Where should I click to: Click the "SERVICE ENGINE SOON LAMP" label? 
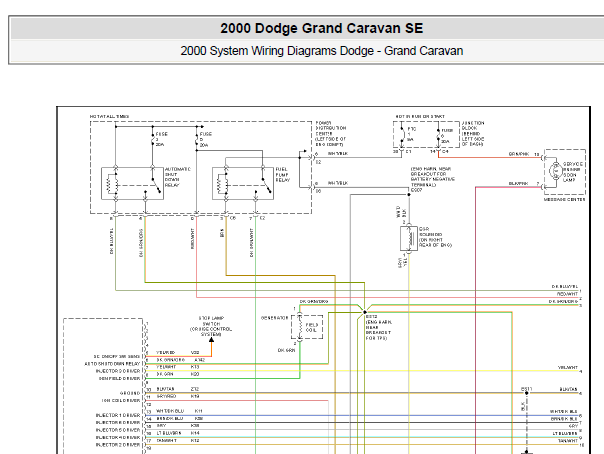pos(573,172)
